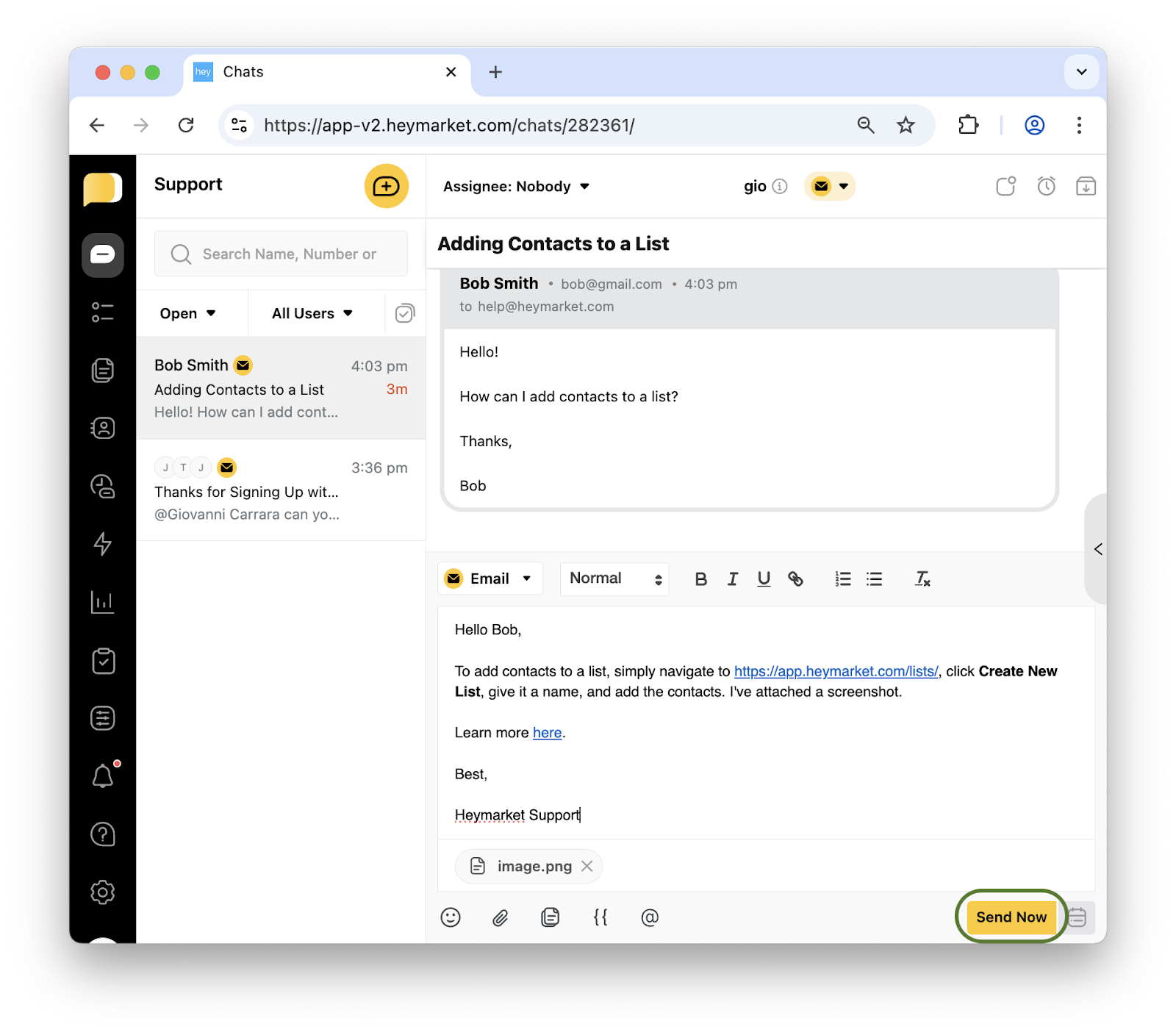Image resolution: width=1176 pixels, height=1035 pixels.
Task: Click the 'here' link in the draft
Action: (547, 733)
